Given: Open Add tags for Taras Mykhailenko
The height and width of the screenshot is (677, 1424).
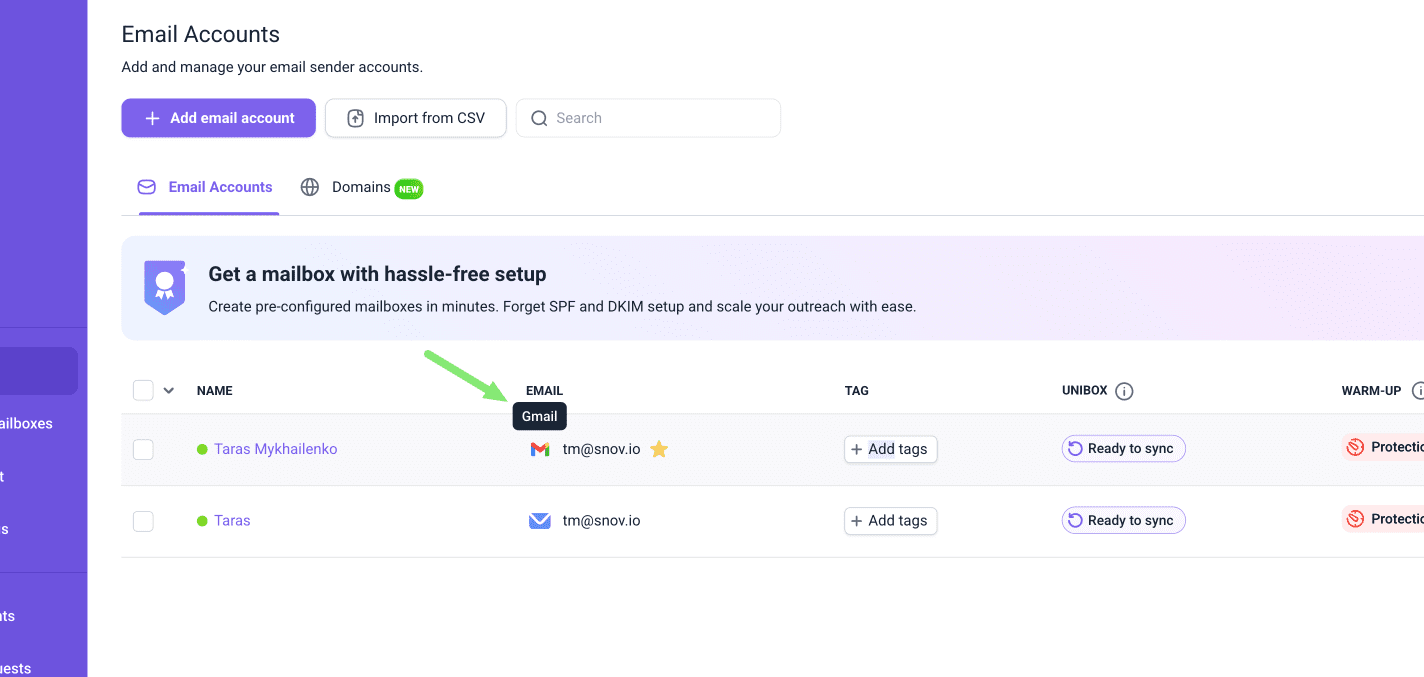Looking at the screenshot, I should [x=890, y=449].
